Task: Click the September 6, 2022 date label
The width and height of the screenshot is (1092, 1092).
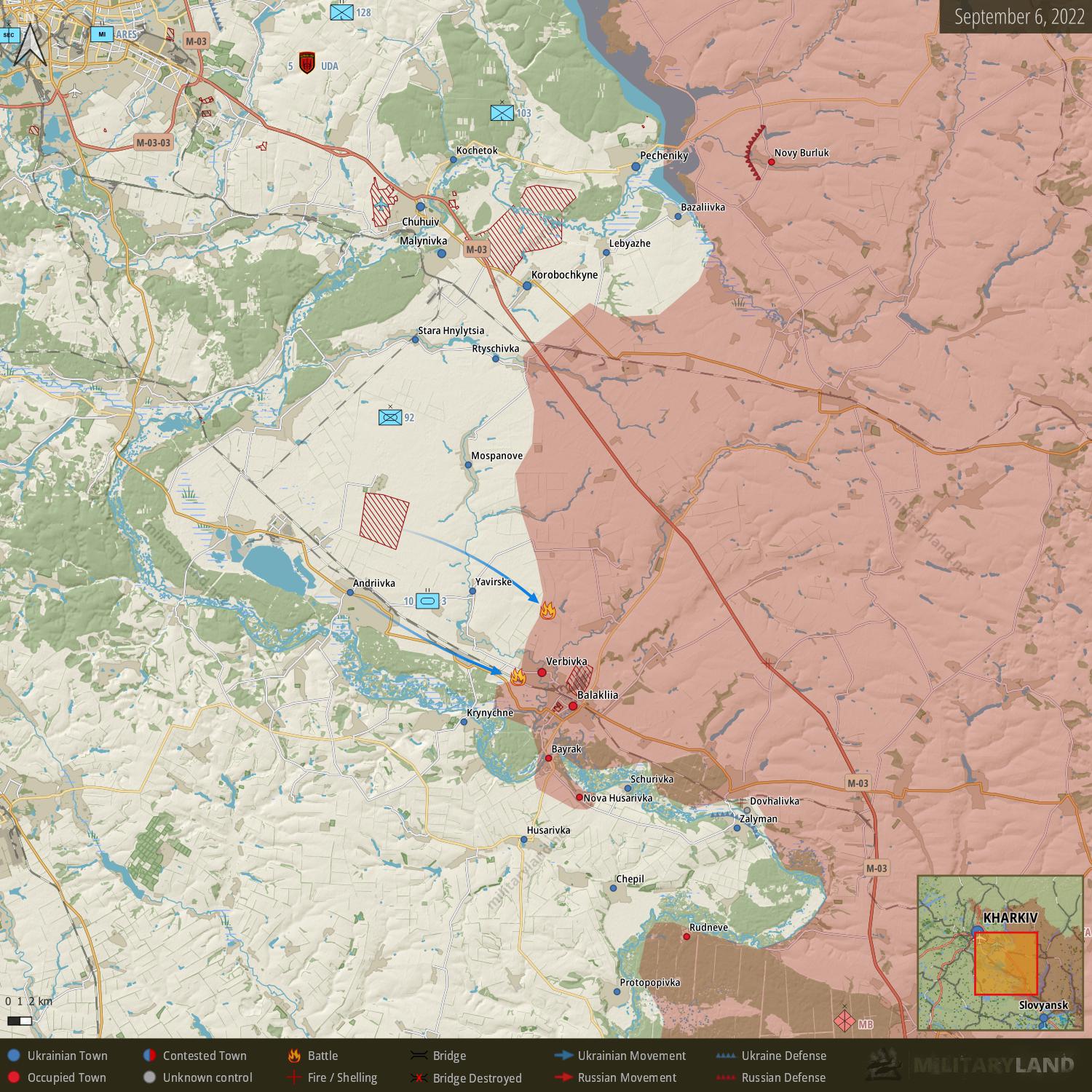Action: 1019,17
